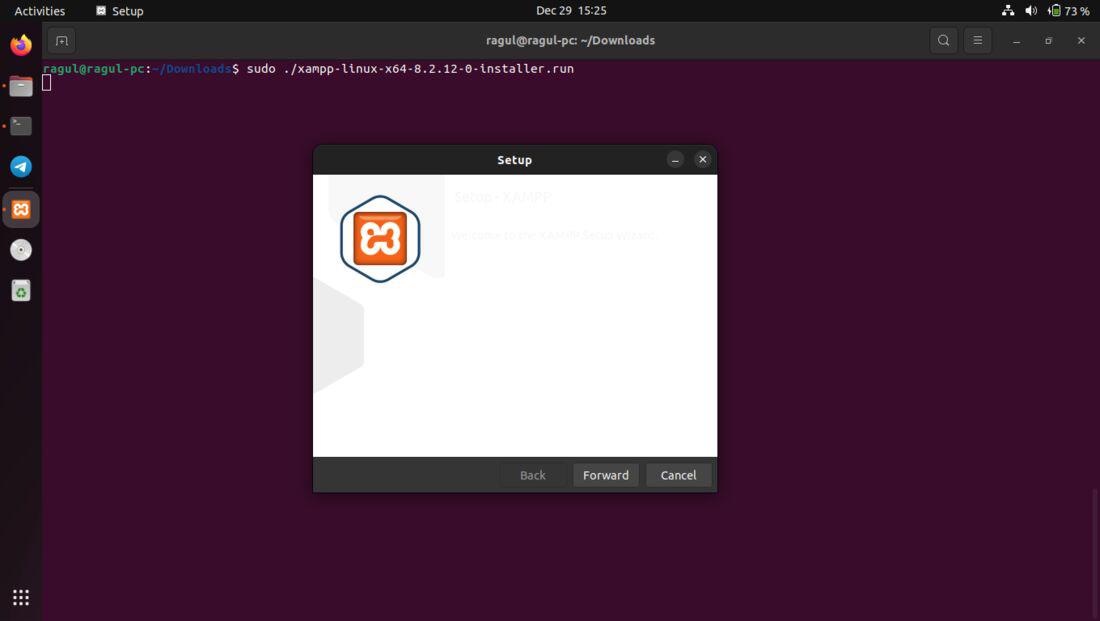Click the network status icon
This screenshot has height=621, width=1100.
point(1008,11)
